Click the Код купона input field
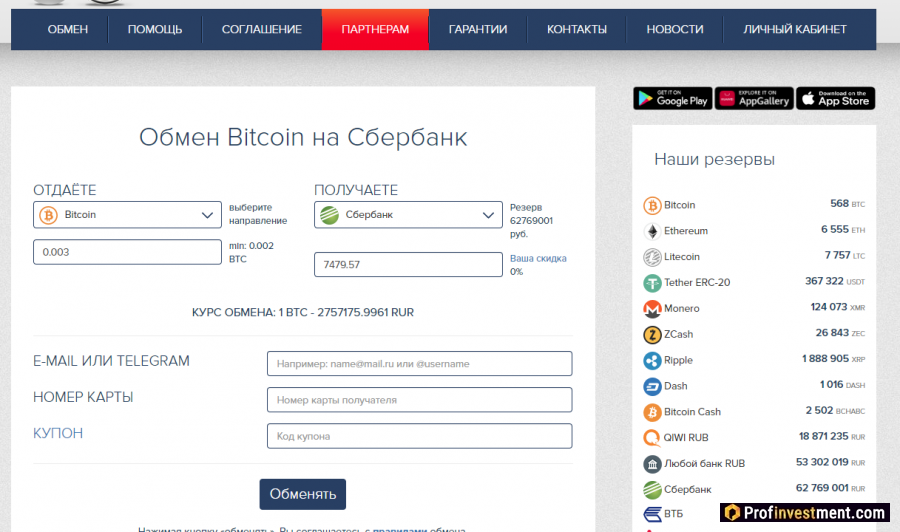900x532 pixels. pyautogui.click(x=420, y=436)
